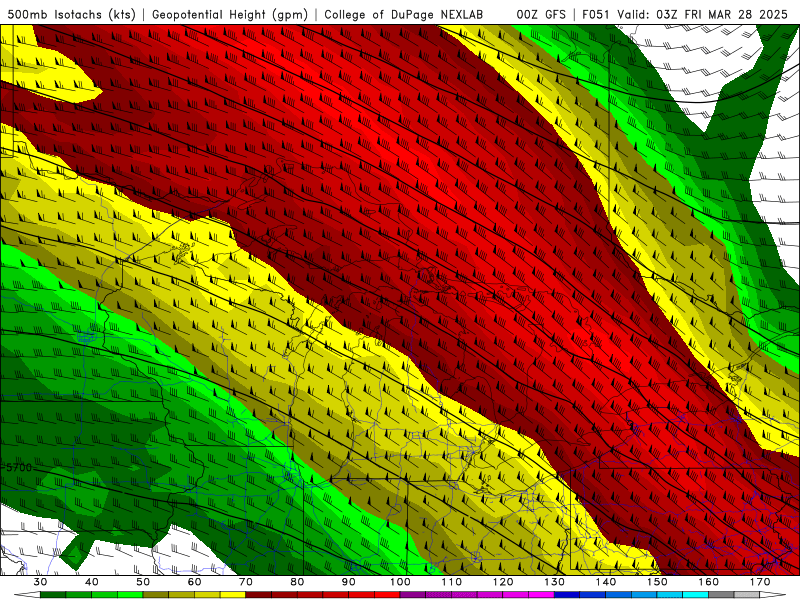Click the 5700 height contour label

18,467
